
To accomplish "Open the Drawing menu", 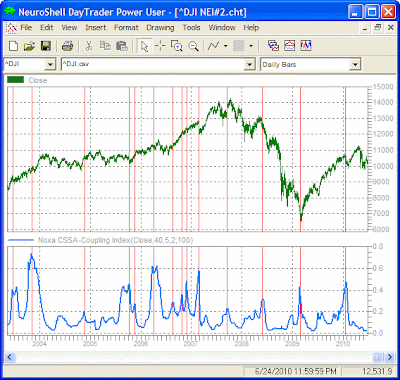I will (x=160, y=28).
